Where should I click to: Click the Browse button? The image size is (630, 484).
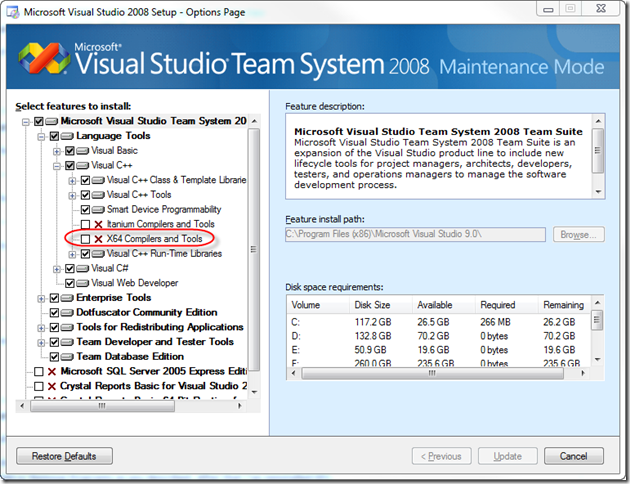click(x=579, y=235)
